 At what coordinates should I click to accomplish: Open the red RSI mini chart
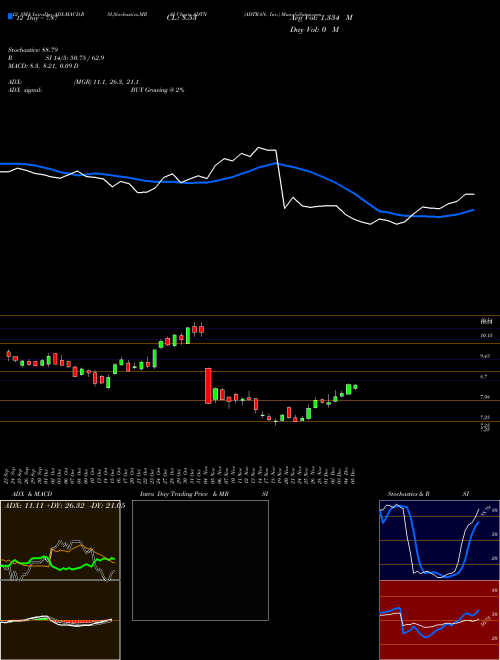[x=439, y=620]
